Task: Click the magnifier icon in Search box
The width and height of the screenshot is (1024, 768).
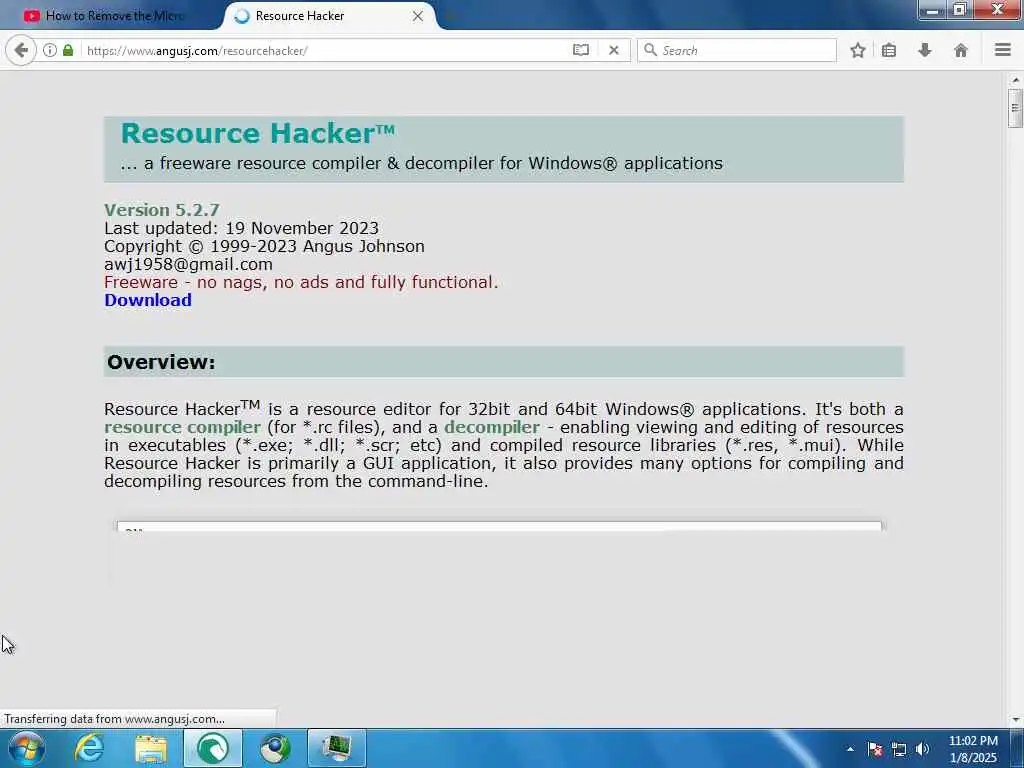Action: pyautogui.click(x=650, y=50)
